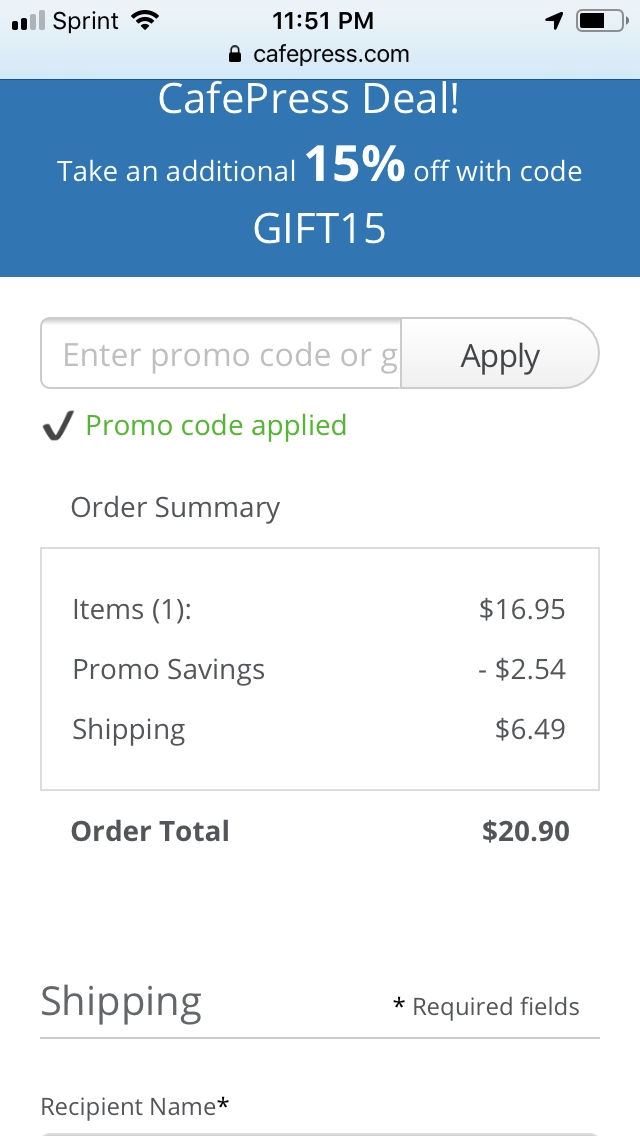Tap the GIFT15 code in banner
Image resolution: width=640 pixels, height=1136 pixels.
coord(319,228)
